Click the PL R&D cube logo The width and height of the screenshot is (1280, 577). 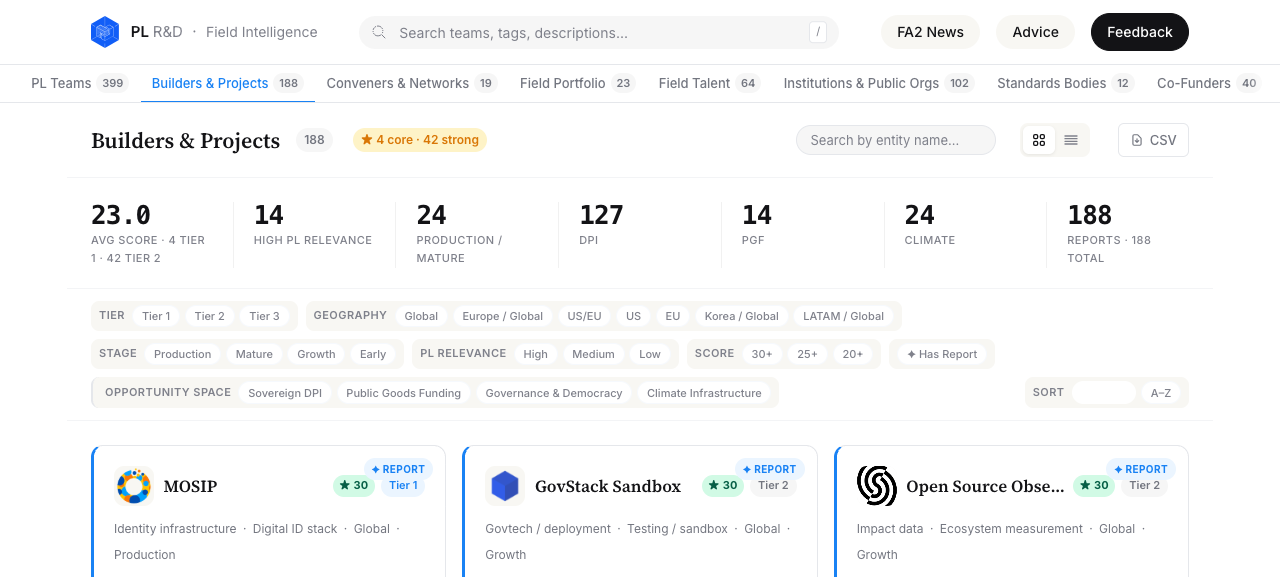point(105,32)
